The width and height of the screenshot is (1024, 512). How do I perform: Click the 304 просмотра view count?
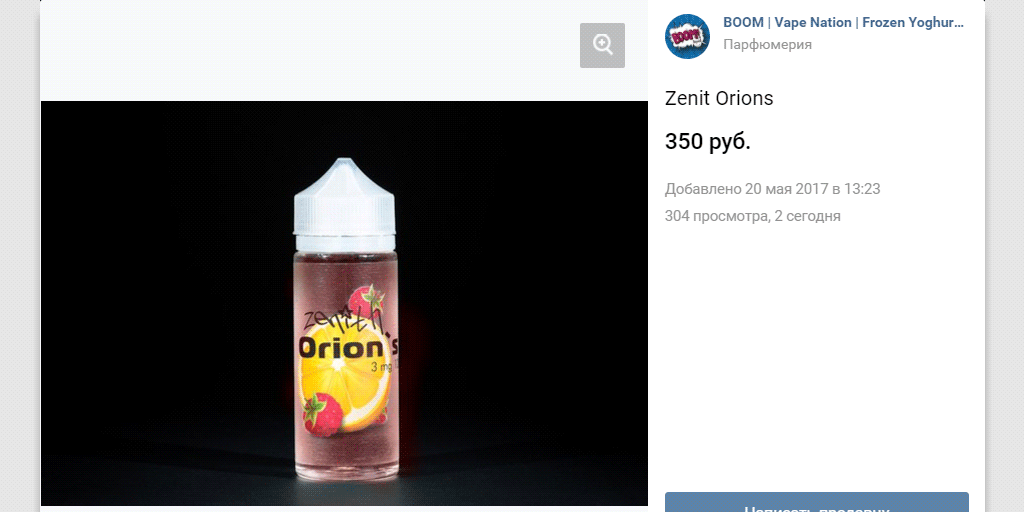(x=716, y=216)
